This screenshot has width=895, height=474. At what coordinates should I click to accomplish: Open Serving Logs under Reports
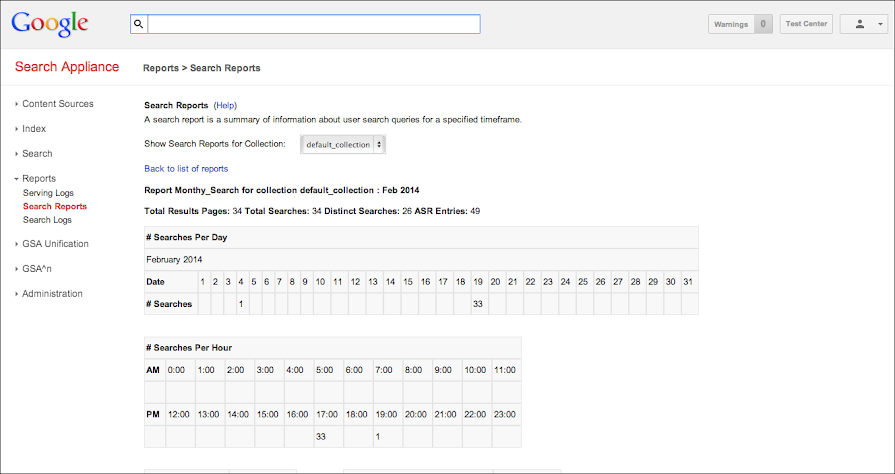point(48,193)
